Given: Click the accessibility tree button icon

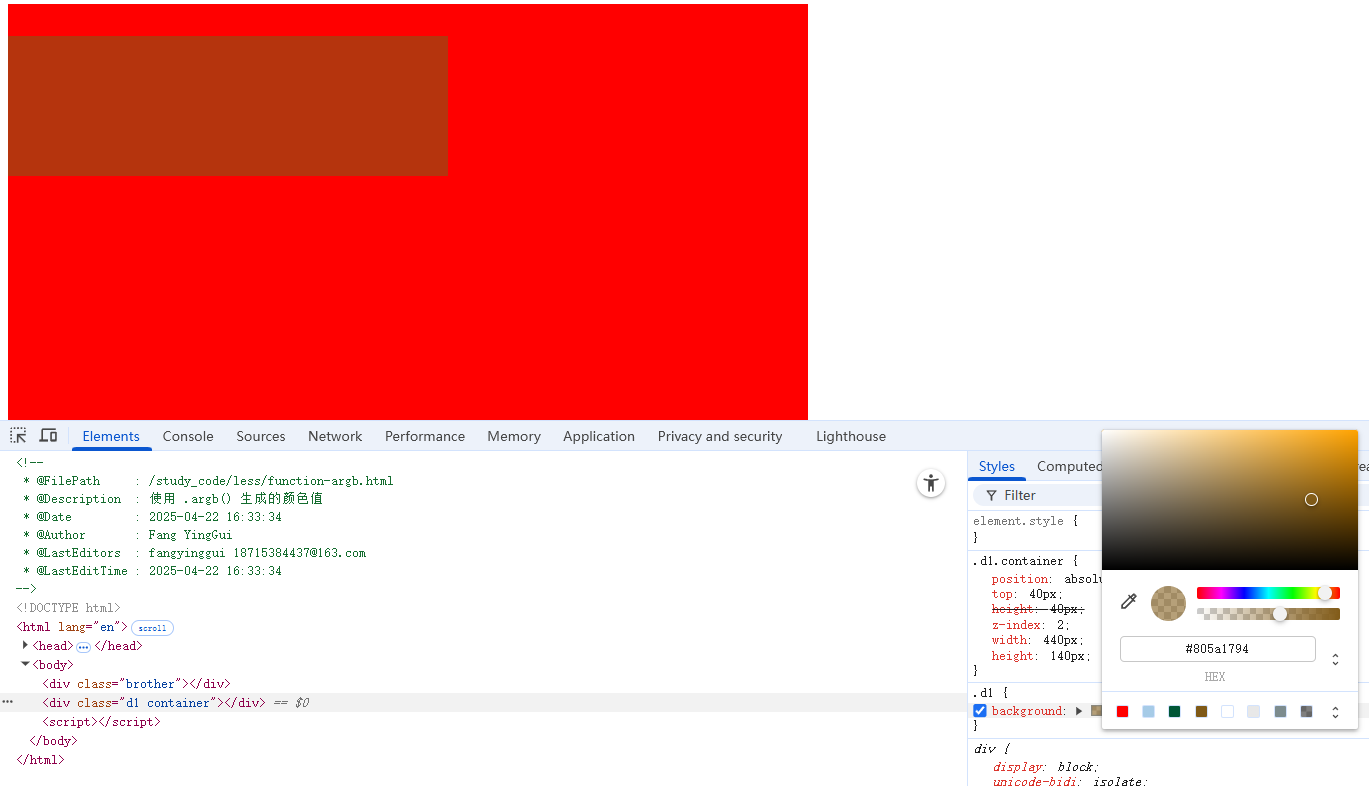Looking at the screenshot, I should [931, 484].
